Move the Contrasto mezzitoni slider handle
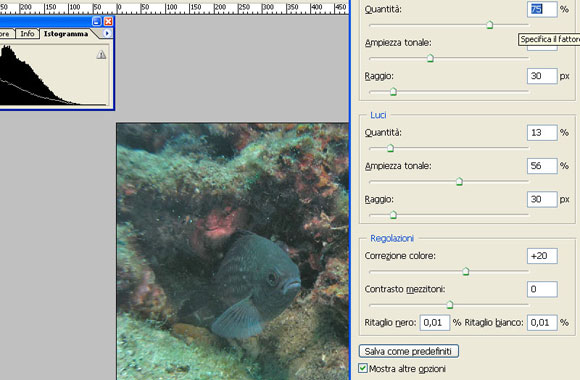This screenshot has height=380, width=580. [x=450, y=305]
